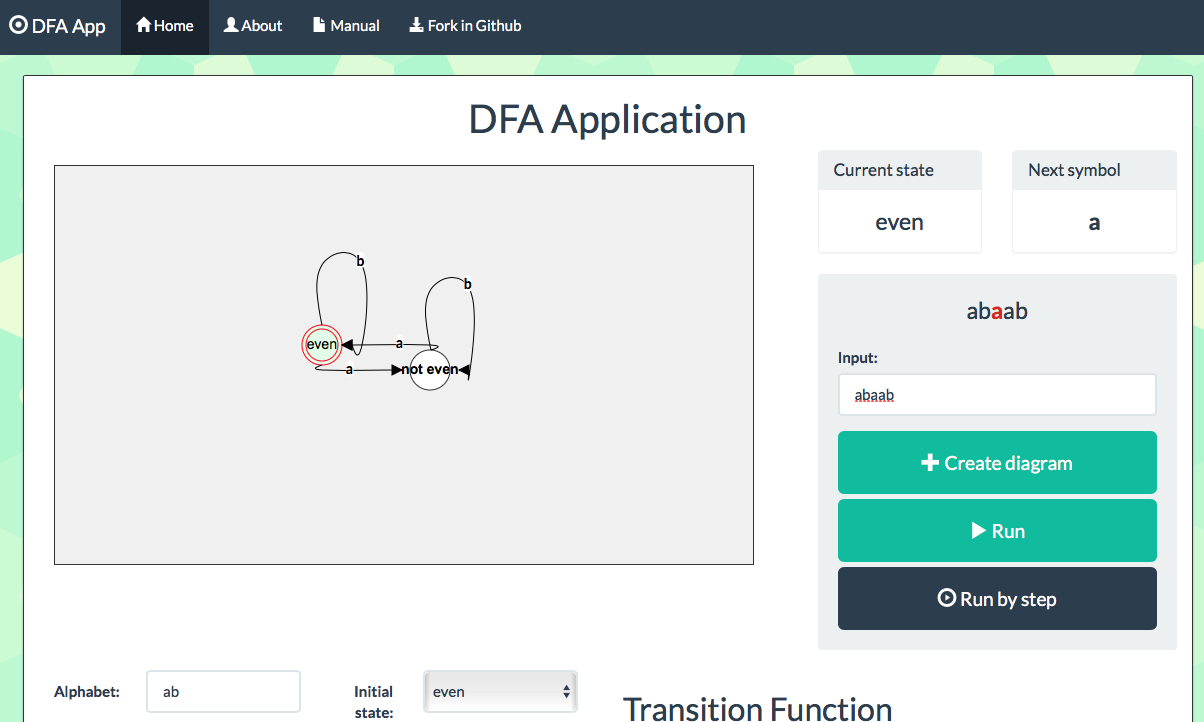
Task: Open the About page tab
Action: pos(253,27)
